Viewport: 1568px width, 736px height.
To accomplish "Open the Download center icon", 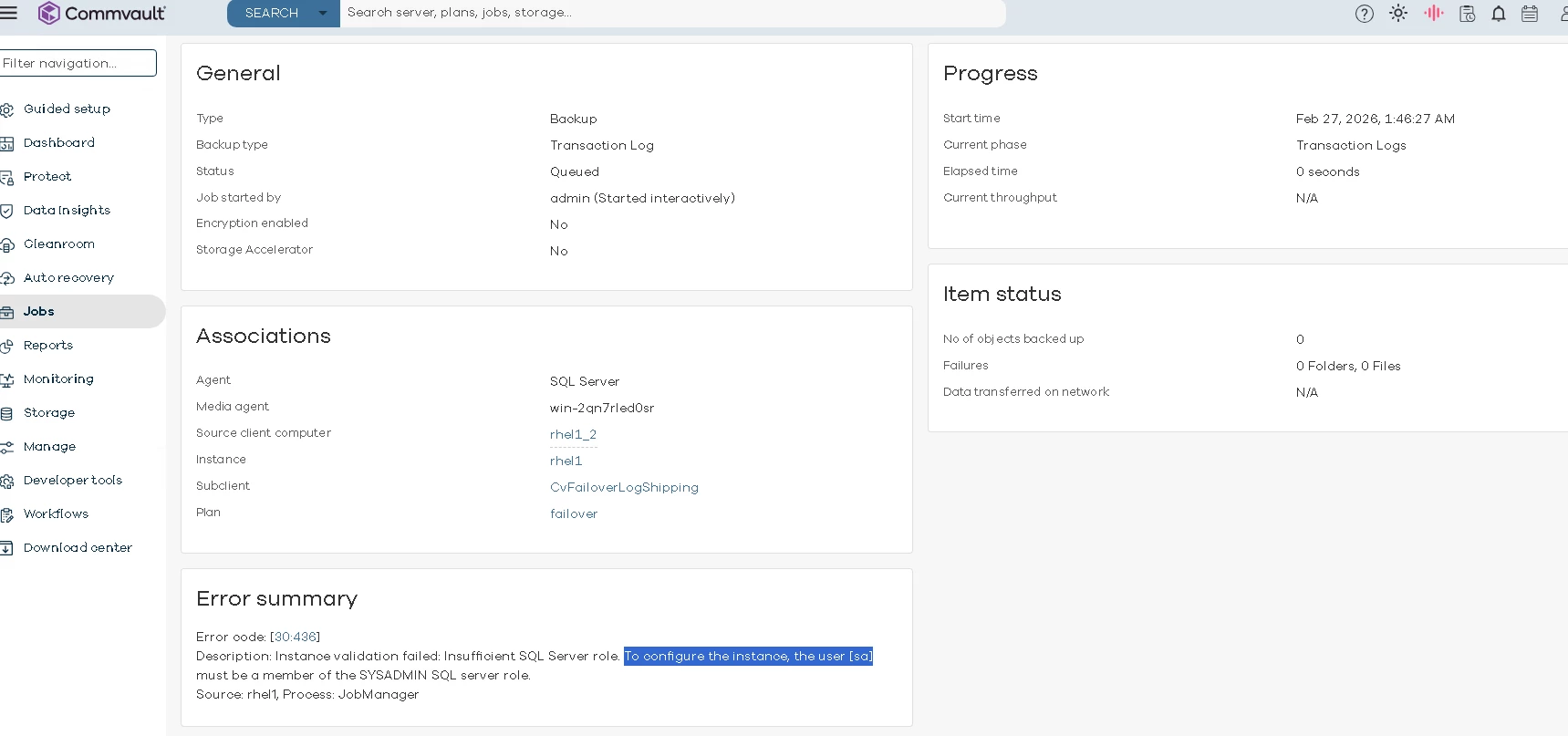I will click(x=7, y=548).
